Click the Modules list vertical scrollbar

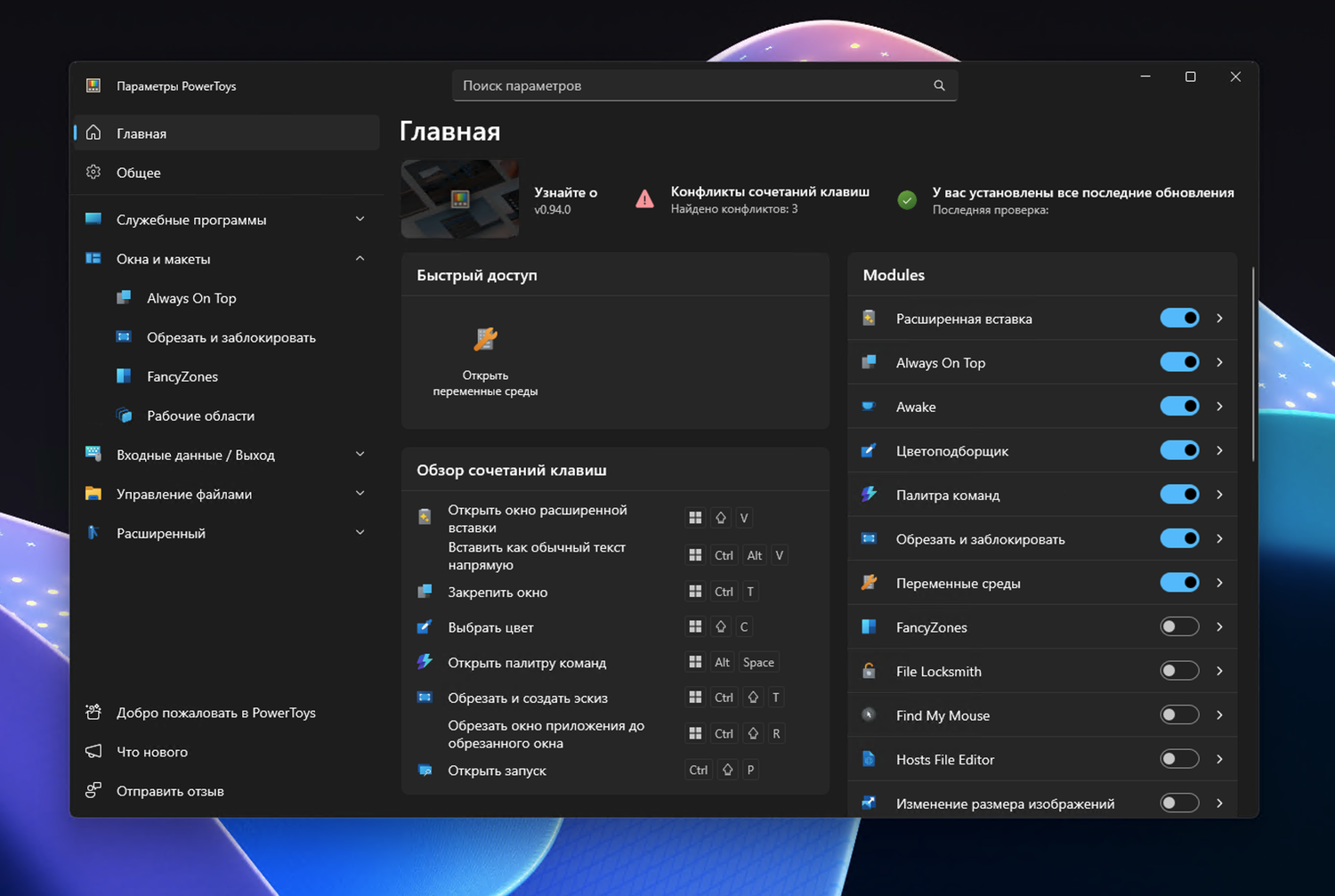point(1253,365)
